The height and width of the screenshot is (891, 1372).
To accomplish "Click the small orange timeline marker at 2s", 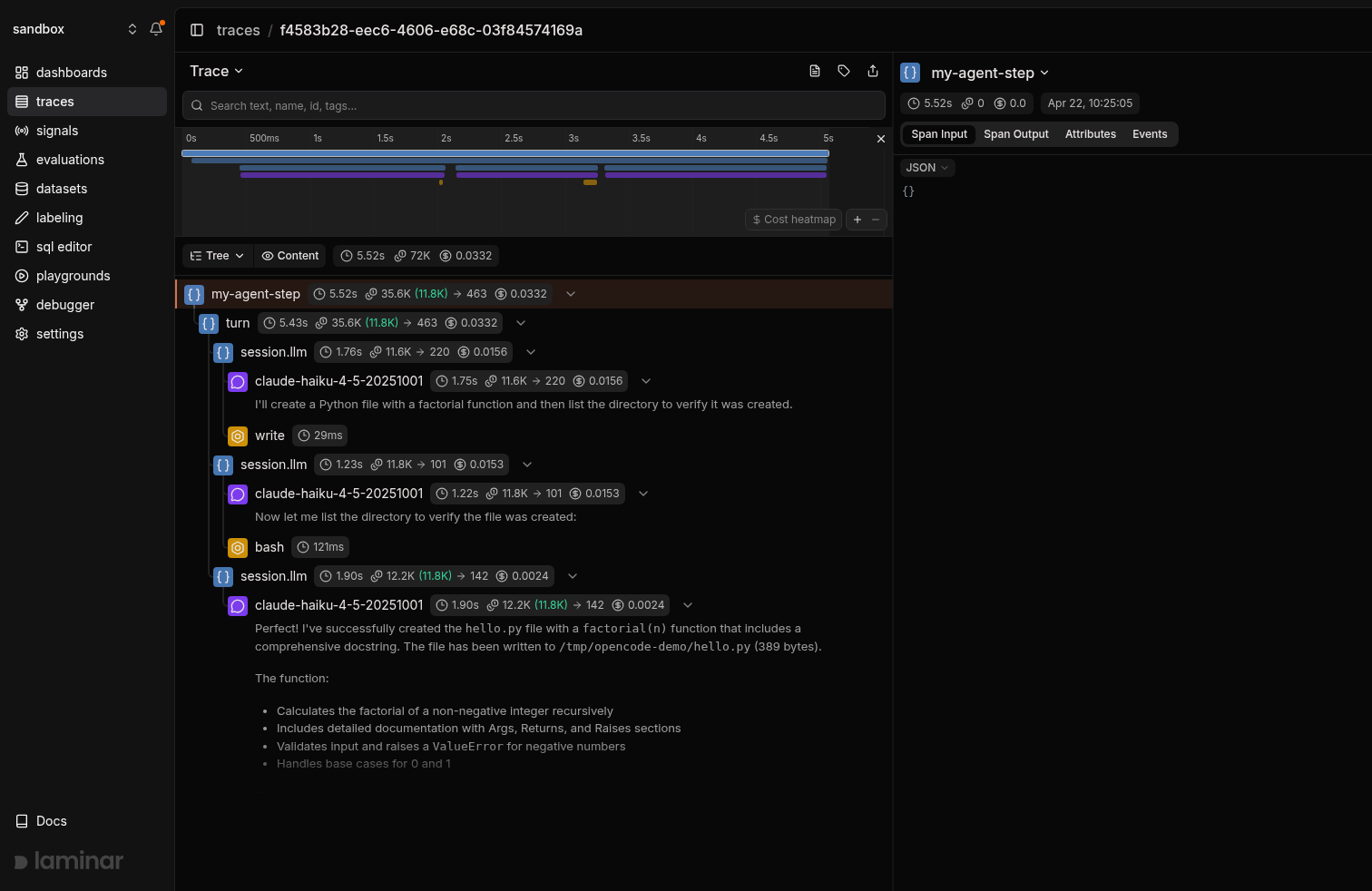I will tap(441, 182).
